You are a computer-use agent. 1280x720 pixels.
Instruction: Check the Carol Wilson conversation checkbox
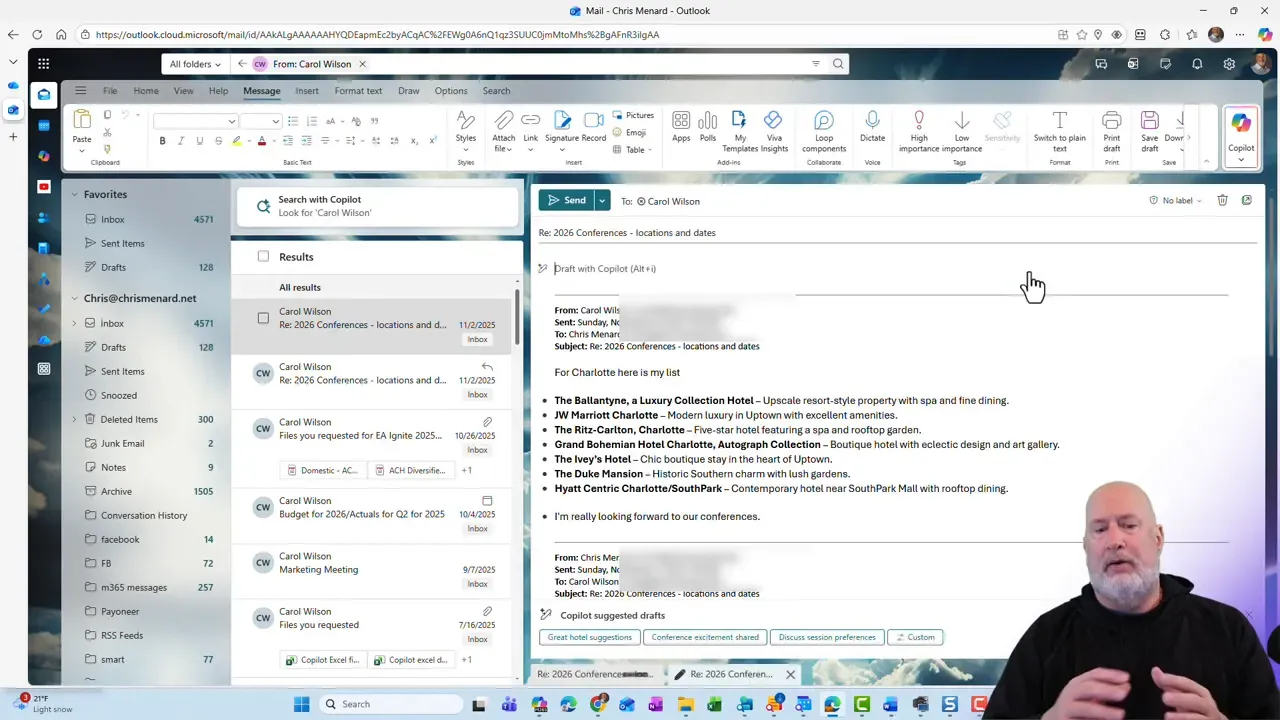tap(263, 318)
